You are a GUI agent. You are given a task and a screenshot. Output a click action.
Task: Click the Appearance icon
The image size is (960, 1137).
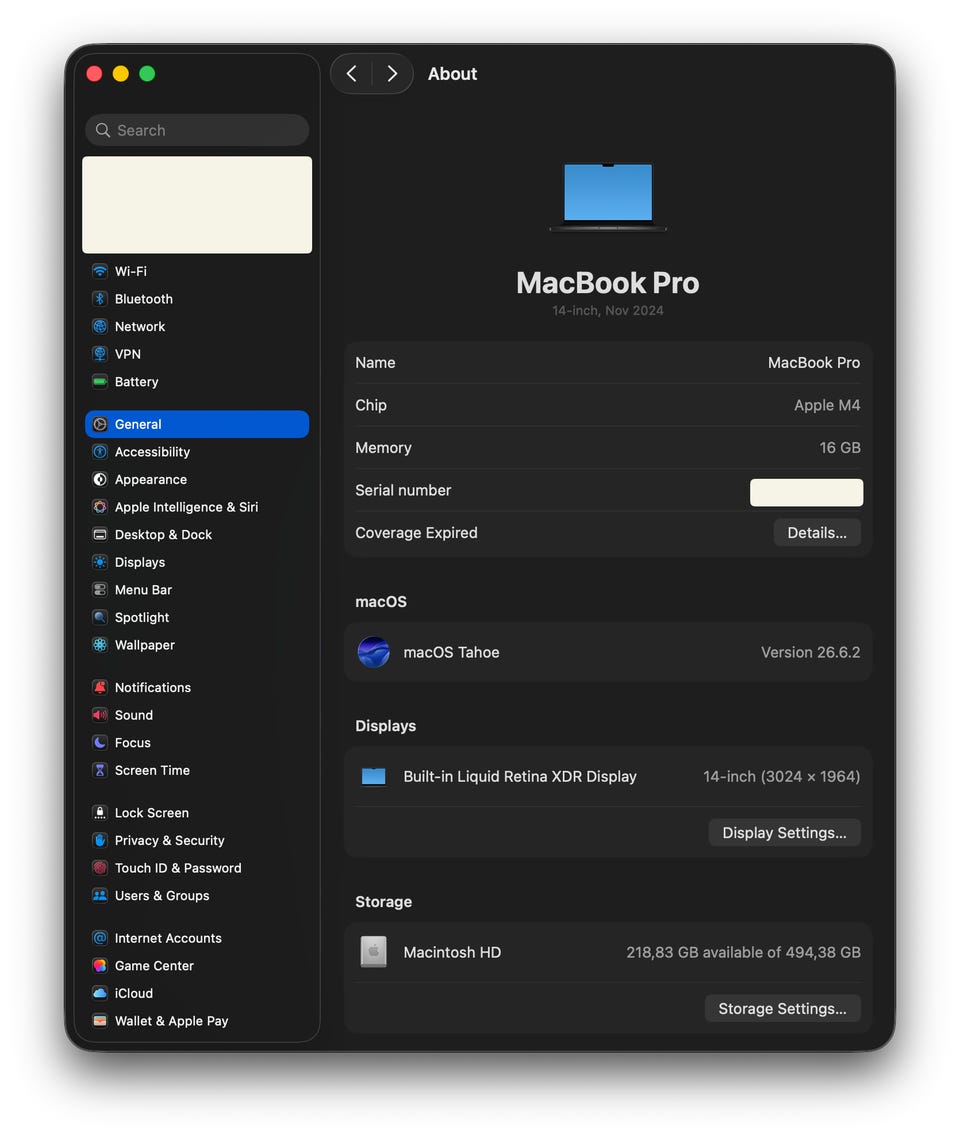(x=100, y=479)
